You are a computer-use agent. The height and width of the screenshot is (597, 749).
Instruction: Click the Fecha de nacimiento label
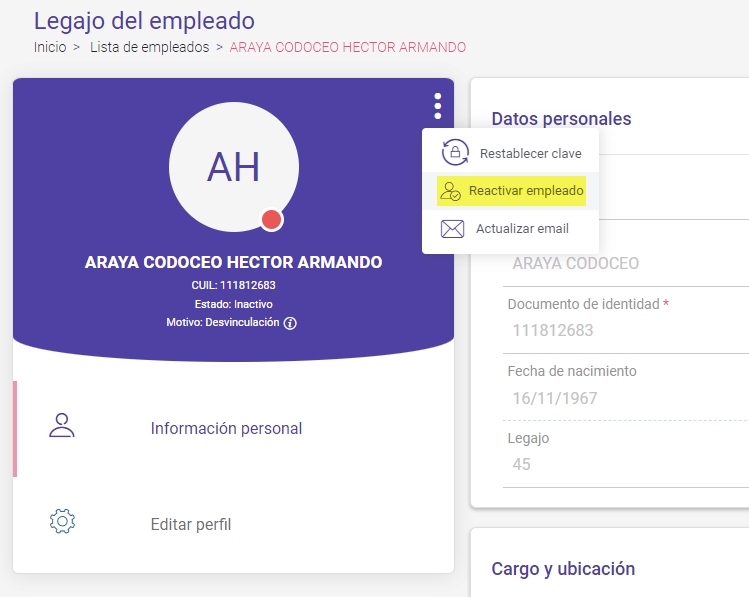tap(572, 371)
